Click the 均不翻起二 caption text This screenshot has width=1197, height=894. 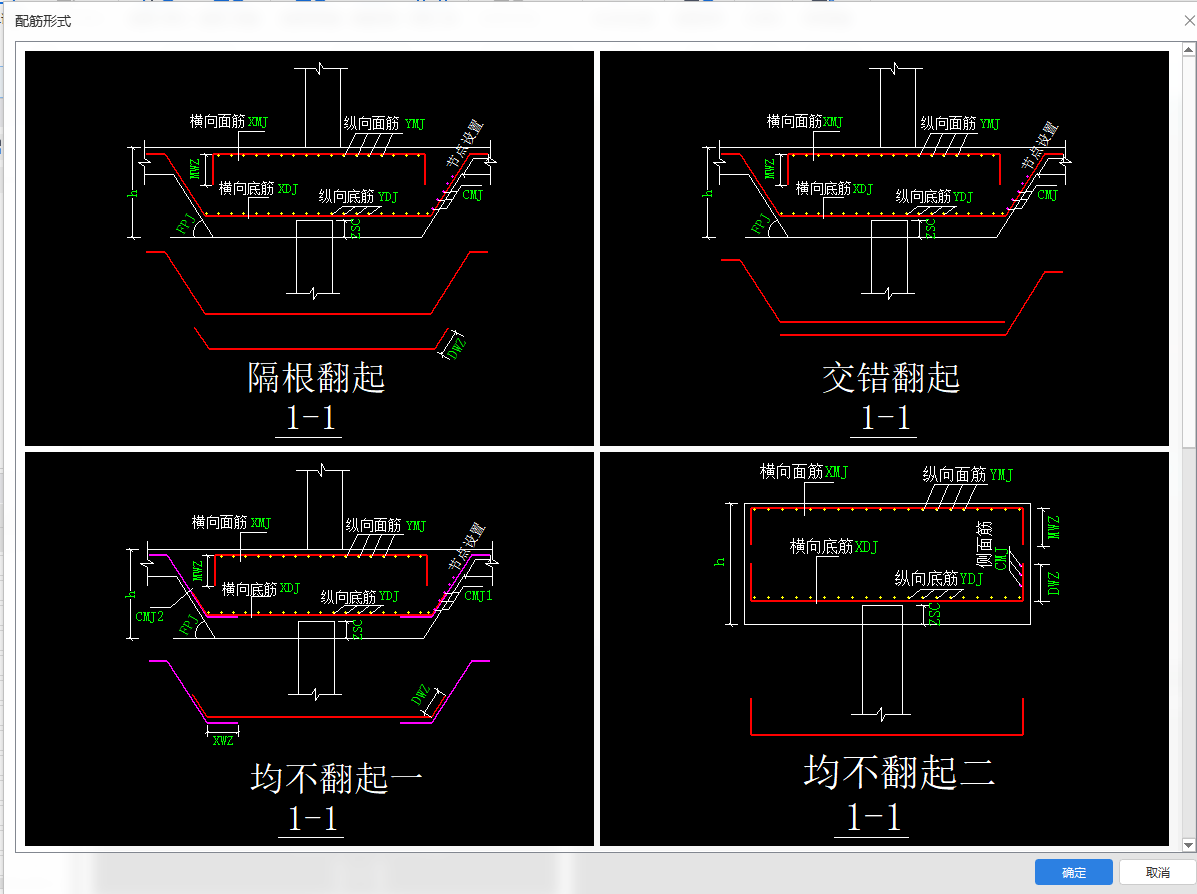tap(899, 772)
